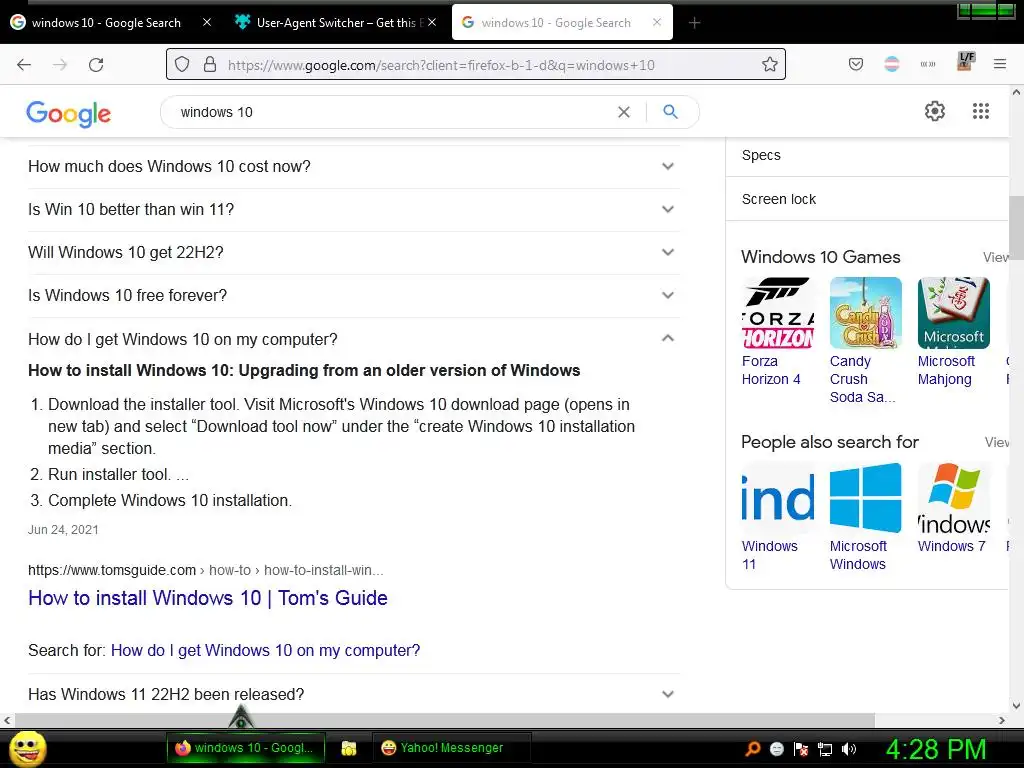Click the Google logo
Screen dimensions: 1024x768
pyautogui.click(x=69, y=114)
